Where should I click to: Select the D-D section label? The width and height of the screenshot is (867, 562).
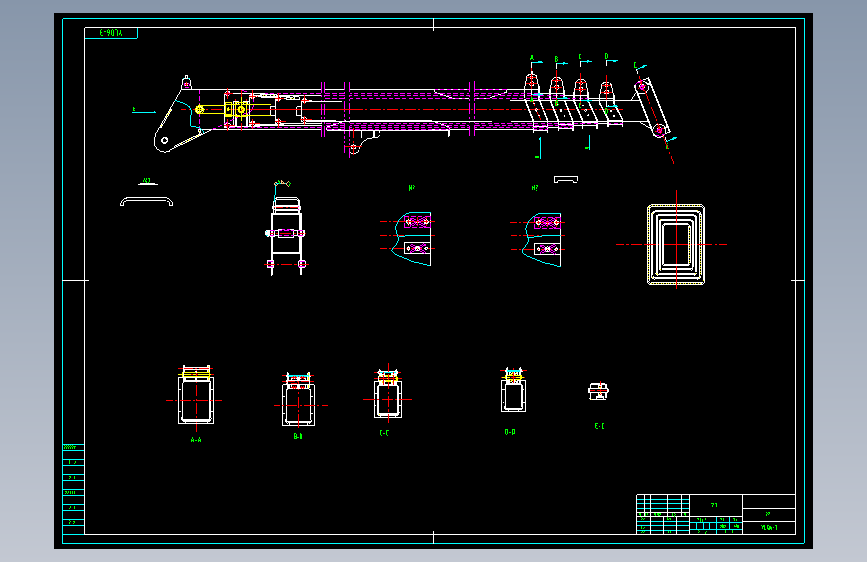tap(510, 432)
